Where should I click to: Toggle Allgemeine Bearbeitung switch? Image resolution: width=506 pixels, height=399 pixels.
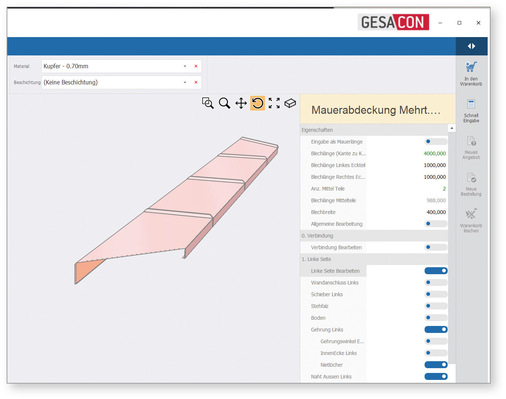436,224
